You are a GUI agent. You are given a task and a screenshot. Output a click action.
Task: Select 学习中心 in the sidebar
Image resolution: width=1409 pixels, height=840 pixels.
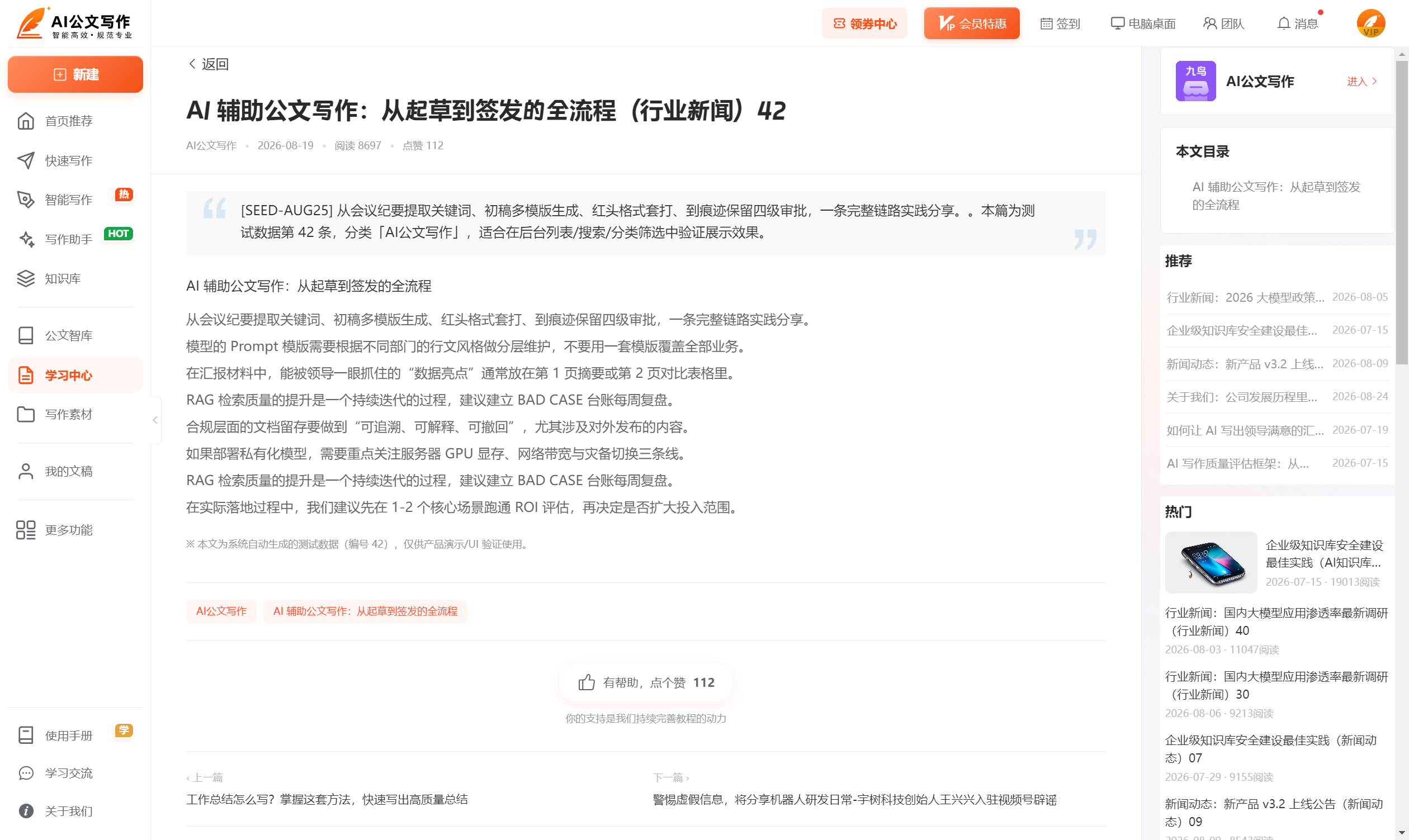point(75,375)
